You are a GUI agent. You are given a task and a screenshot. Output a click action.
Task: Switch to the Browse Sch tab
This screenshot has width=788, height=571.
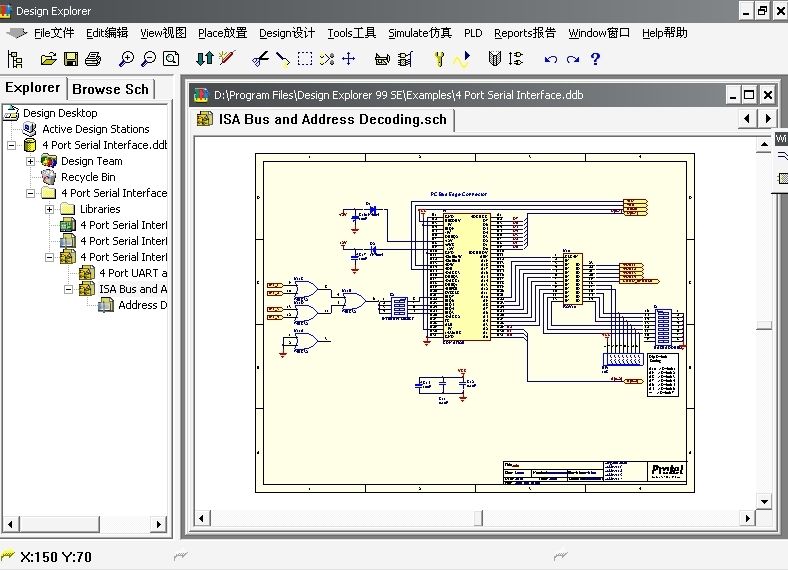pos(110,89)
